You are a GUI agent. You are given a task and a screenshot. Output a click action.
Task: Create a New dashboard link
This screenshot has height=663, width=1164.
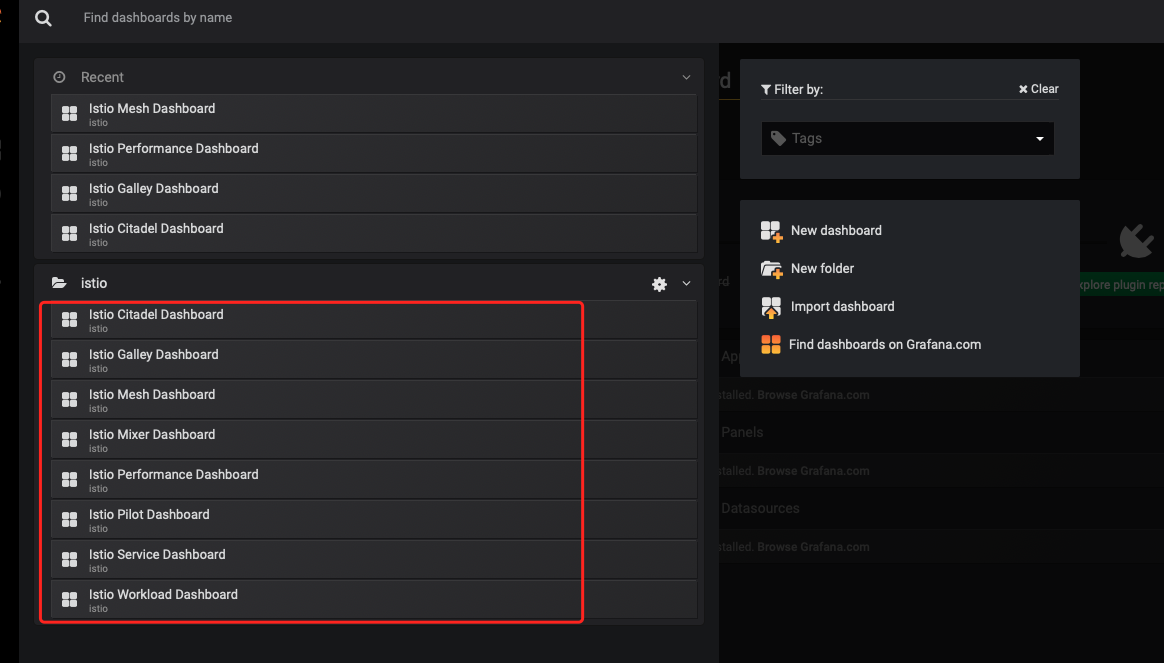(836, 231)
